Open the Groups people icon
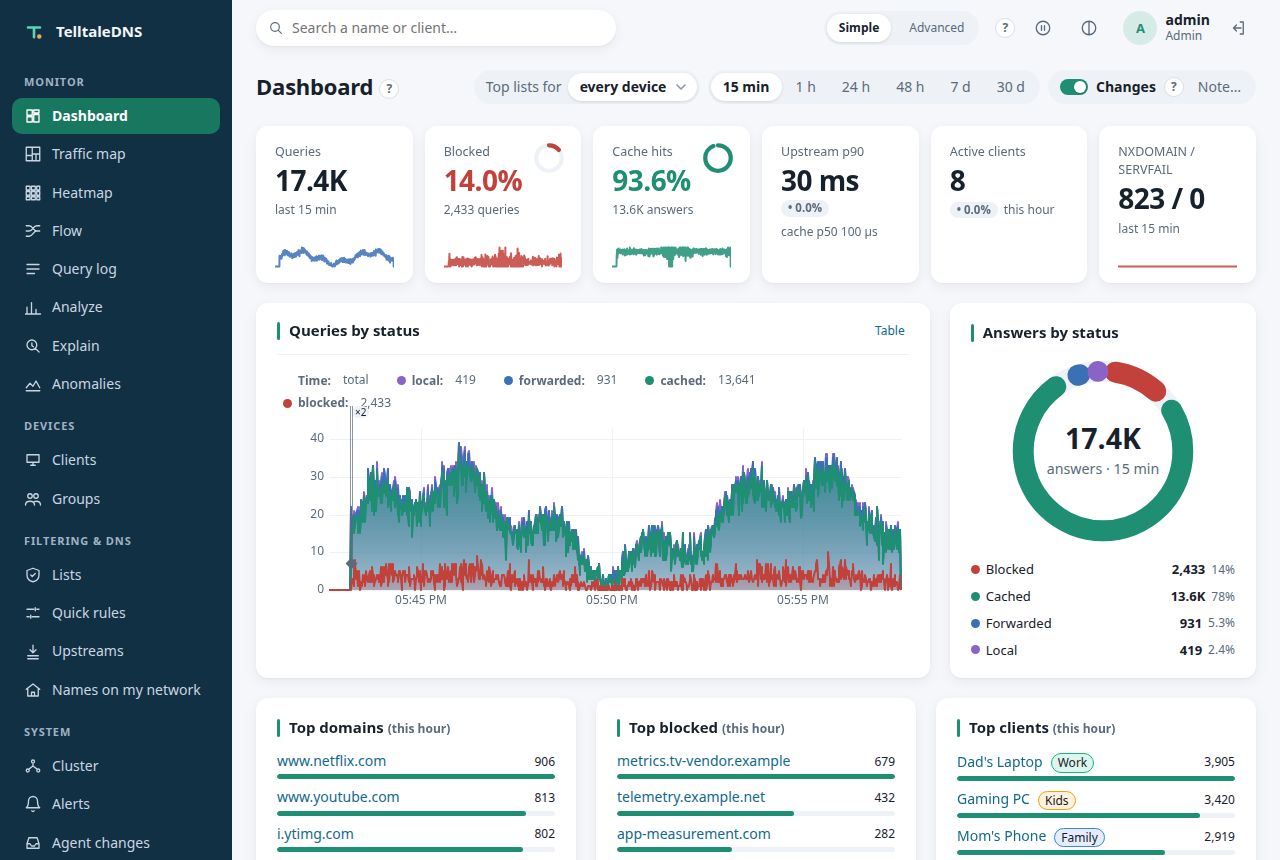The height and width of the screenshot is (860, 1280). [33, 499]
